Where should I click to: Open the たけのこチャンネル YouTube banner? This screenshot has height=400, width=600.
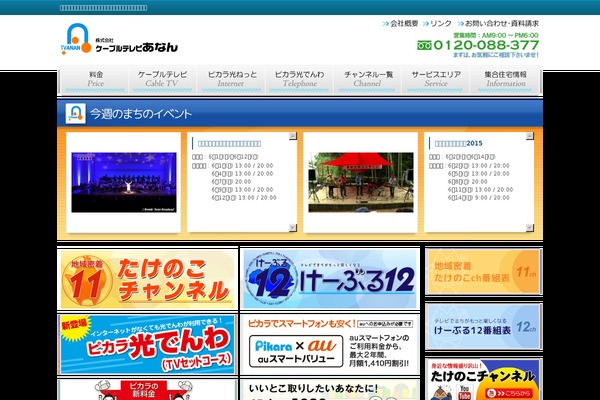point(484,379)
